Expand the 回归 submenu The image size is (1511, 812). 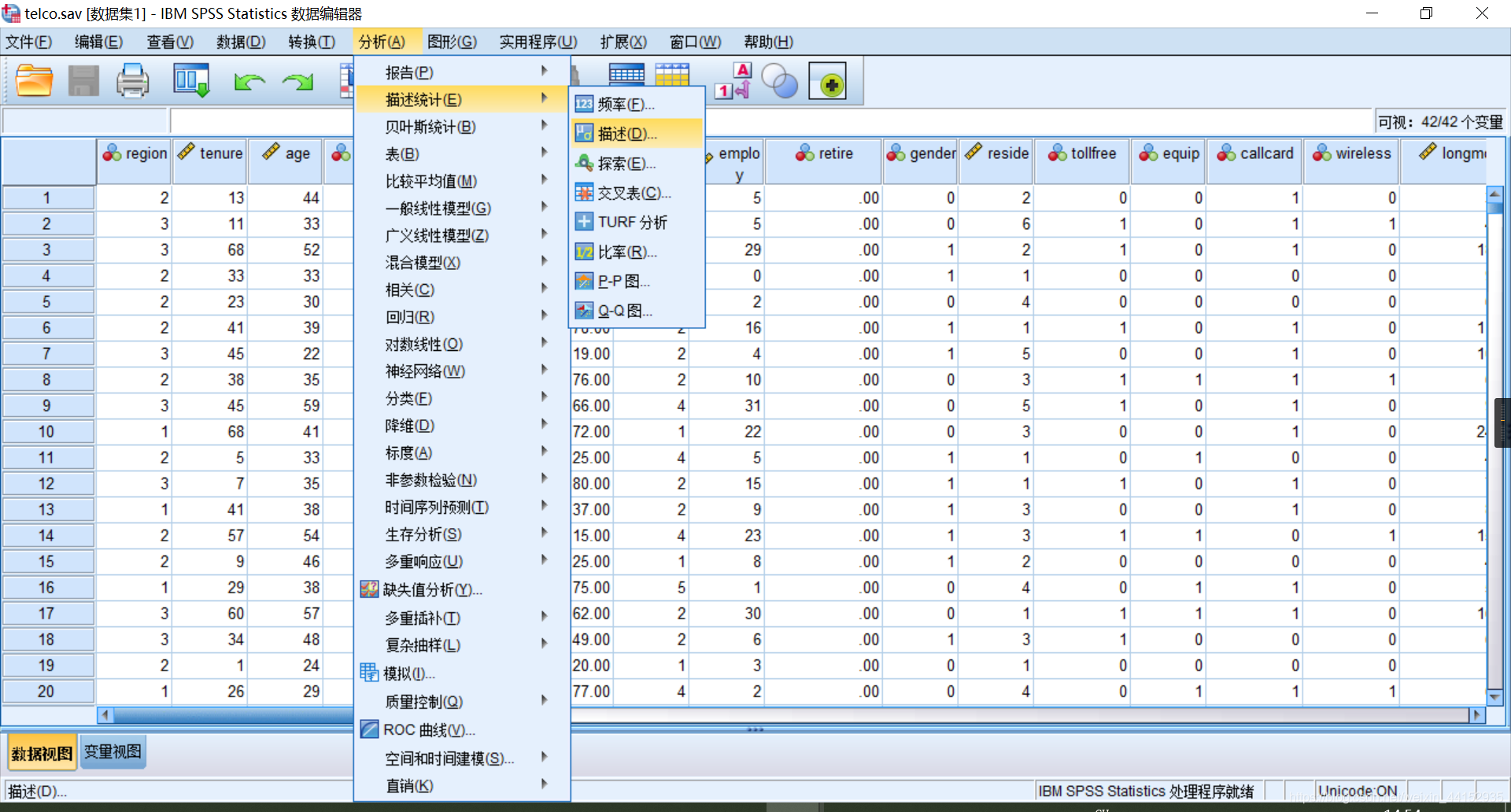[462, 317]
